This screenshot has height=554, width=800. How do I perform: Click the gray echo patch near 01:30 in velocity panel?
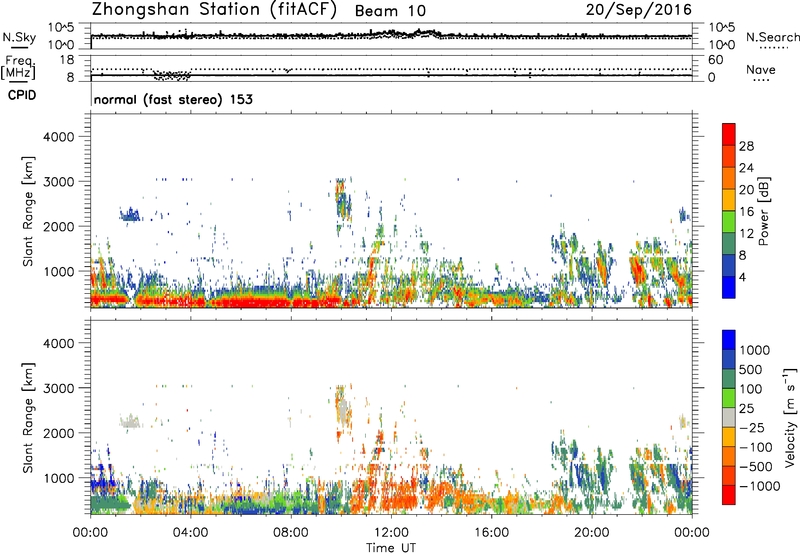pyautogui.click(x=130, y=421)
